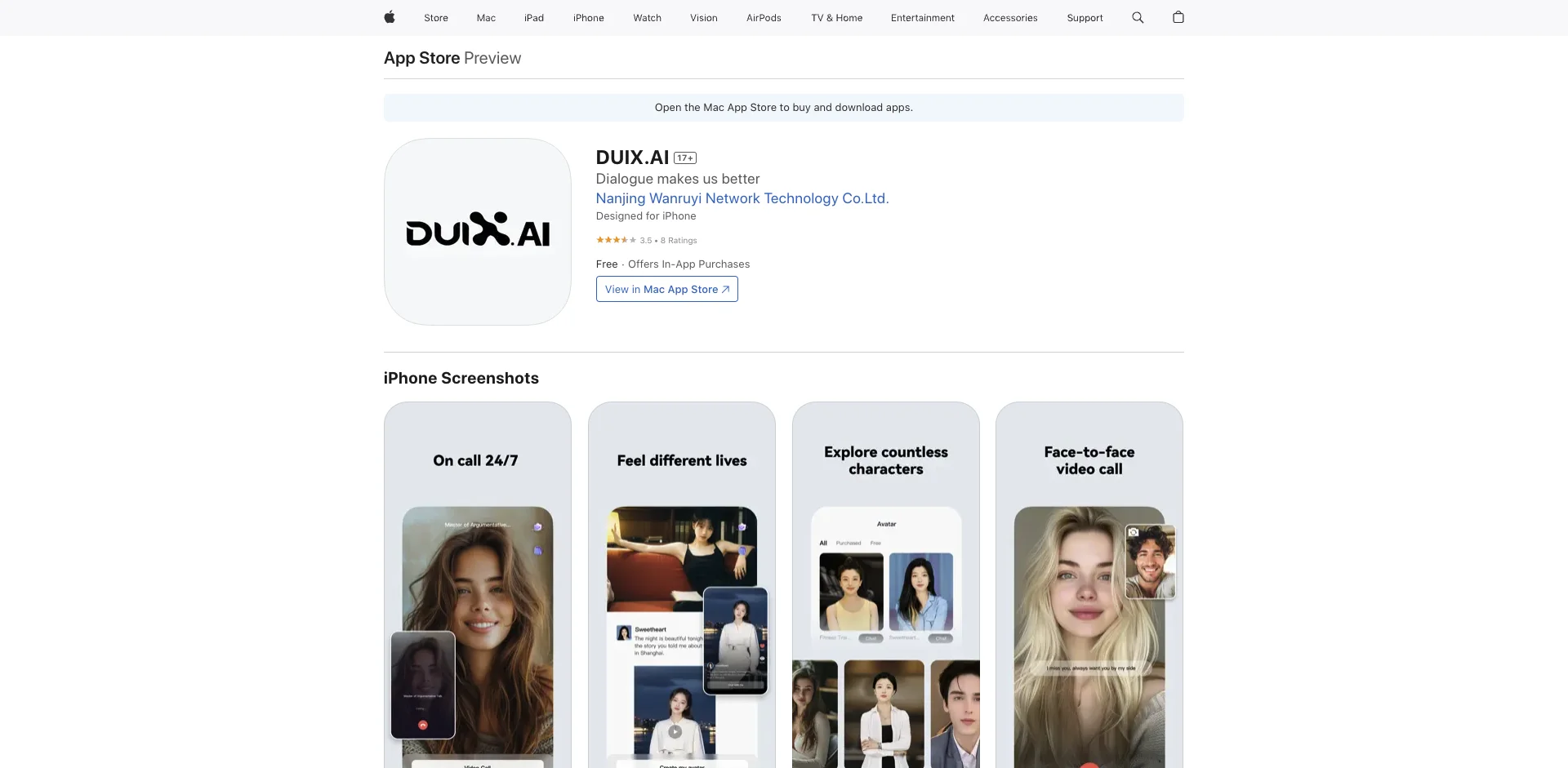
Task: Click the 17+ age rating badge
Action: (684, 158)
